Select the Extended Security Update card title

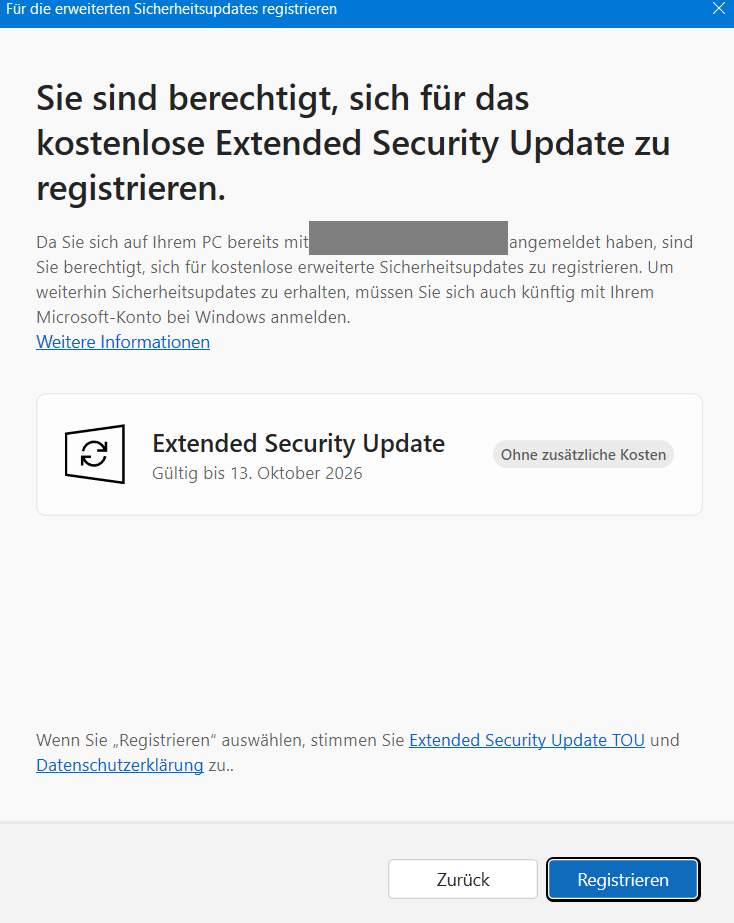click(298, 443)
